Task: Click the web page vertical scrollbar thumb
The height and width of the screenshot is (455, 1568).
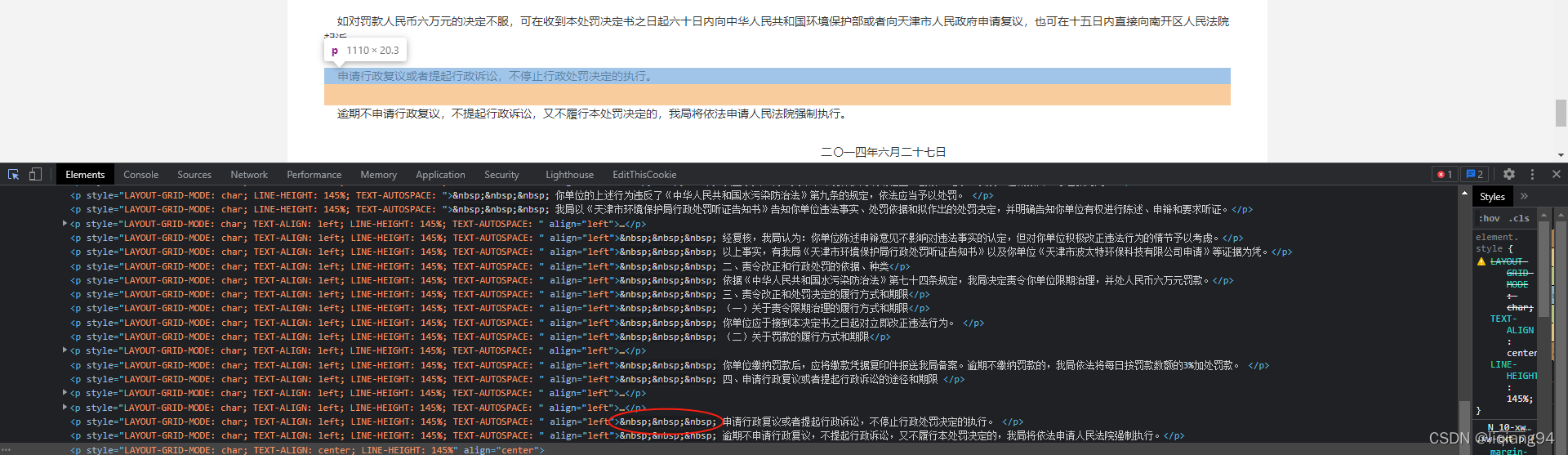Action: pyautogui.click(x=1561, y=113)
